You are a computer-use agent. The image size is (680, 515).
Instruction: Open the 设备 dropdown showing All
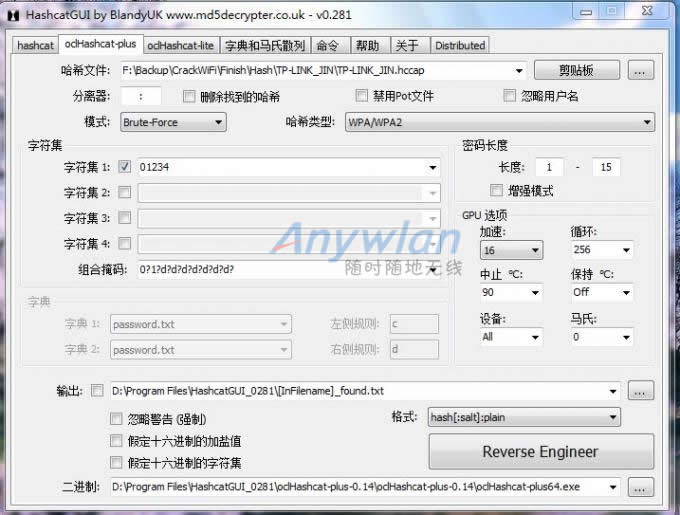[511, 337]
